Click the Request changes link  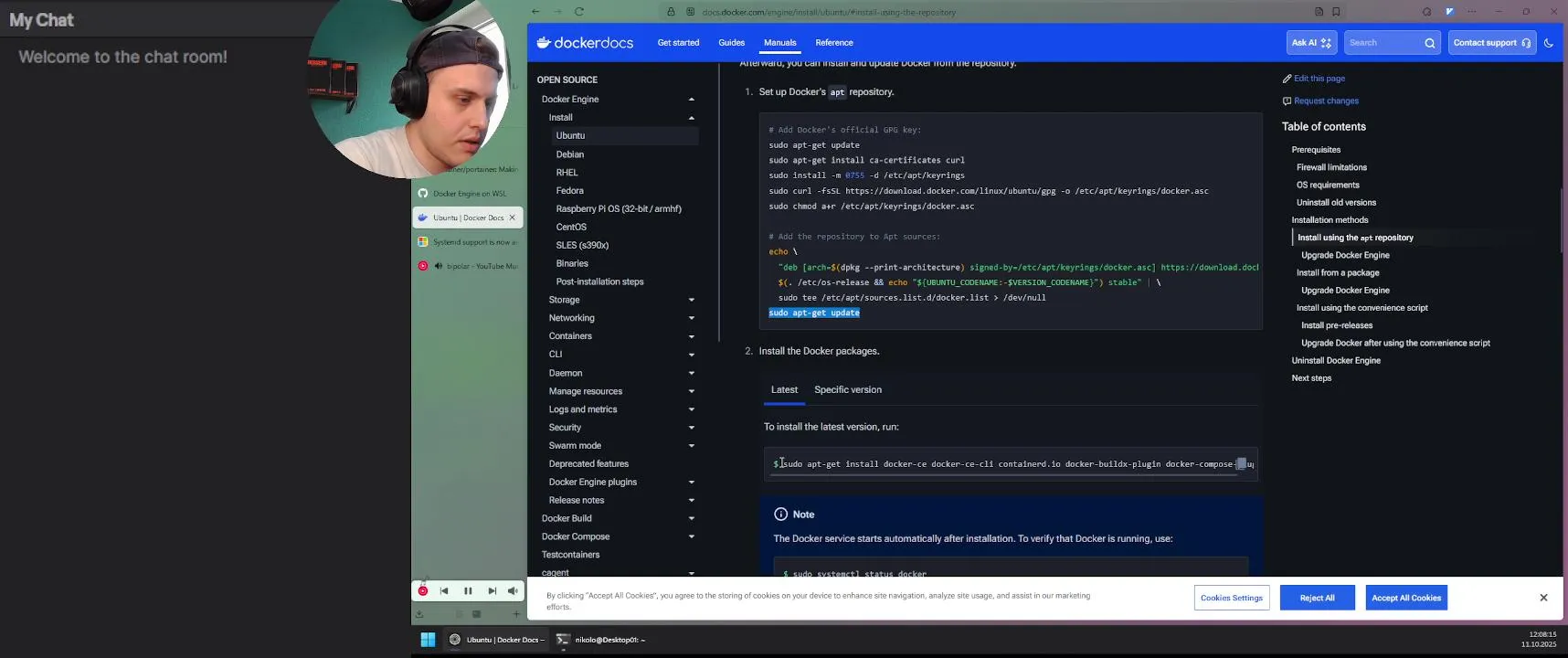point(1320,101)
